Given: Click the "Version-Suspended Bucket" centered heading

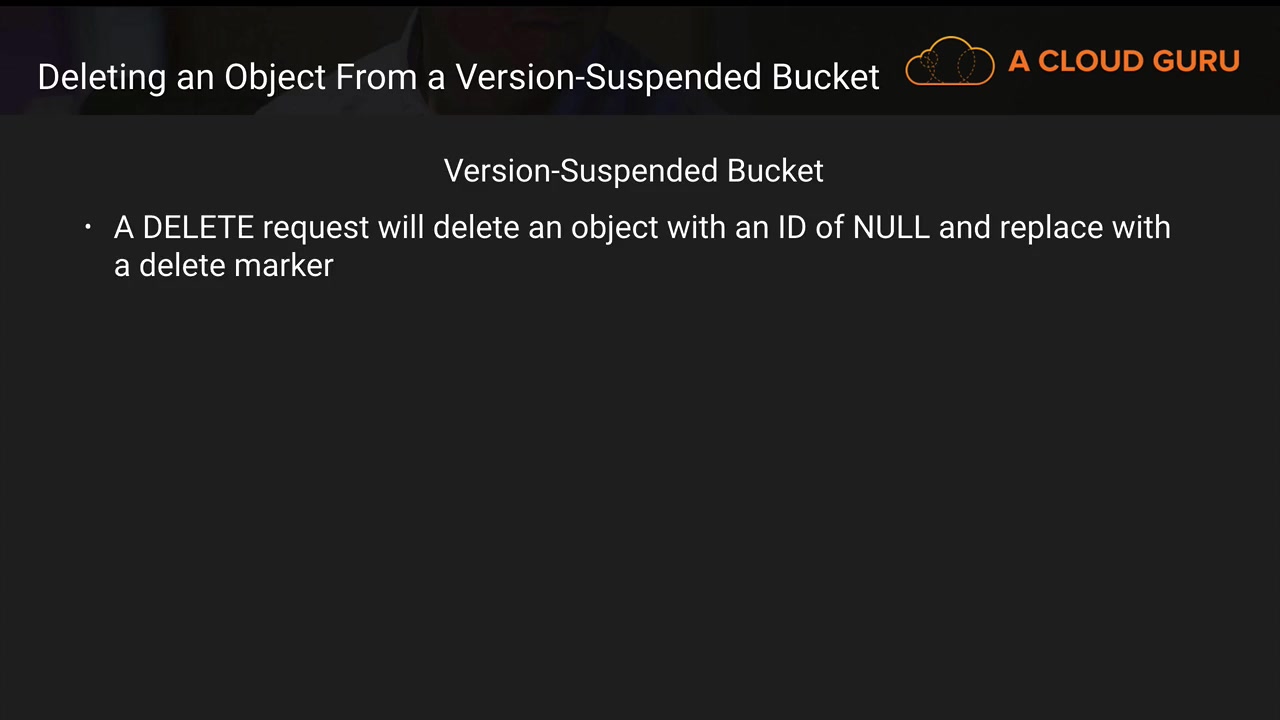Looking at the screenshot, I should click(x=633, y=171).
